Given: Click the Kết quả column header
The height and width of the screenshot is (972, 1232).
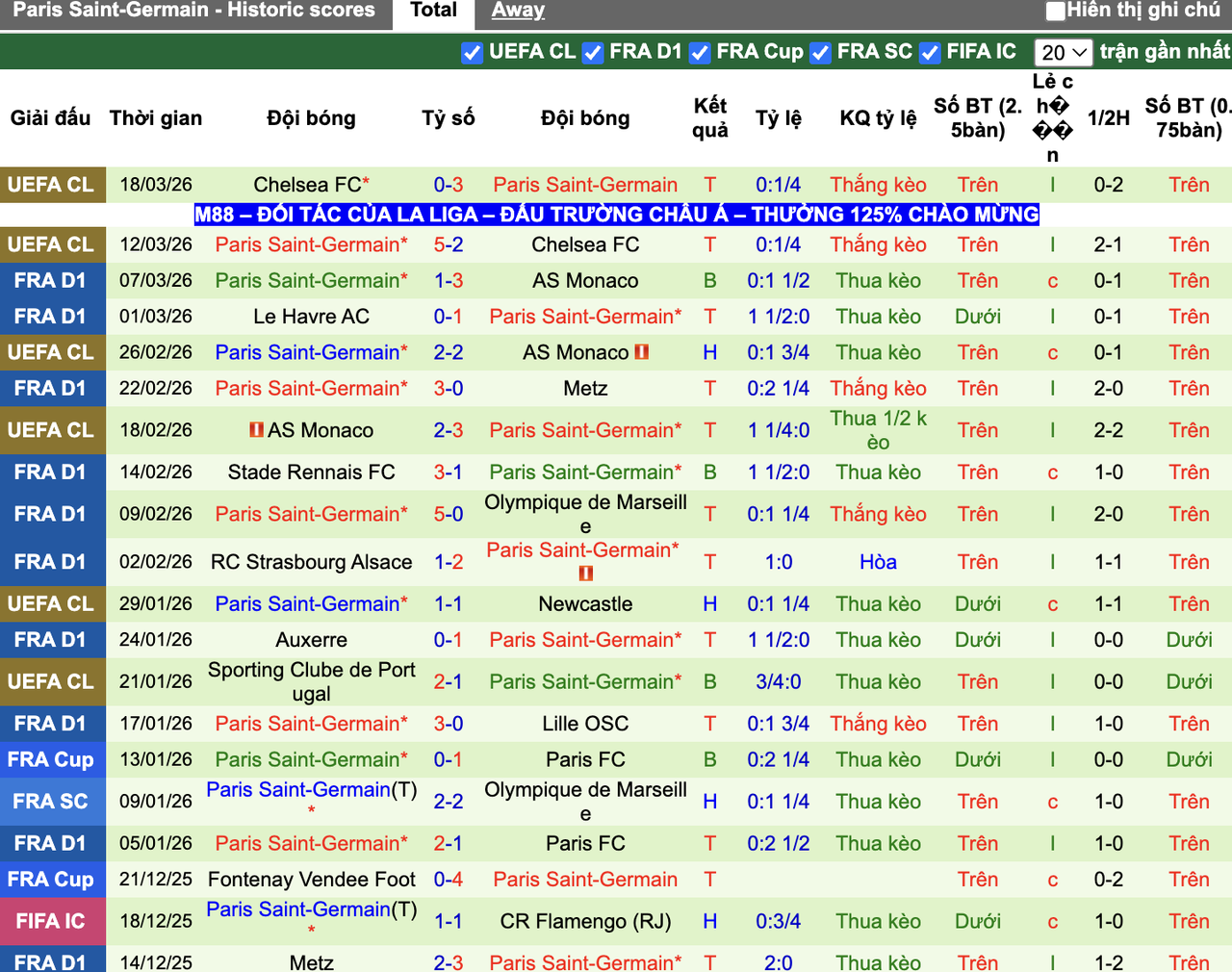Looking at the screenshot, I should [710, 118].
